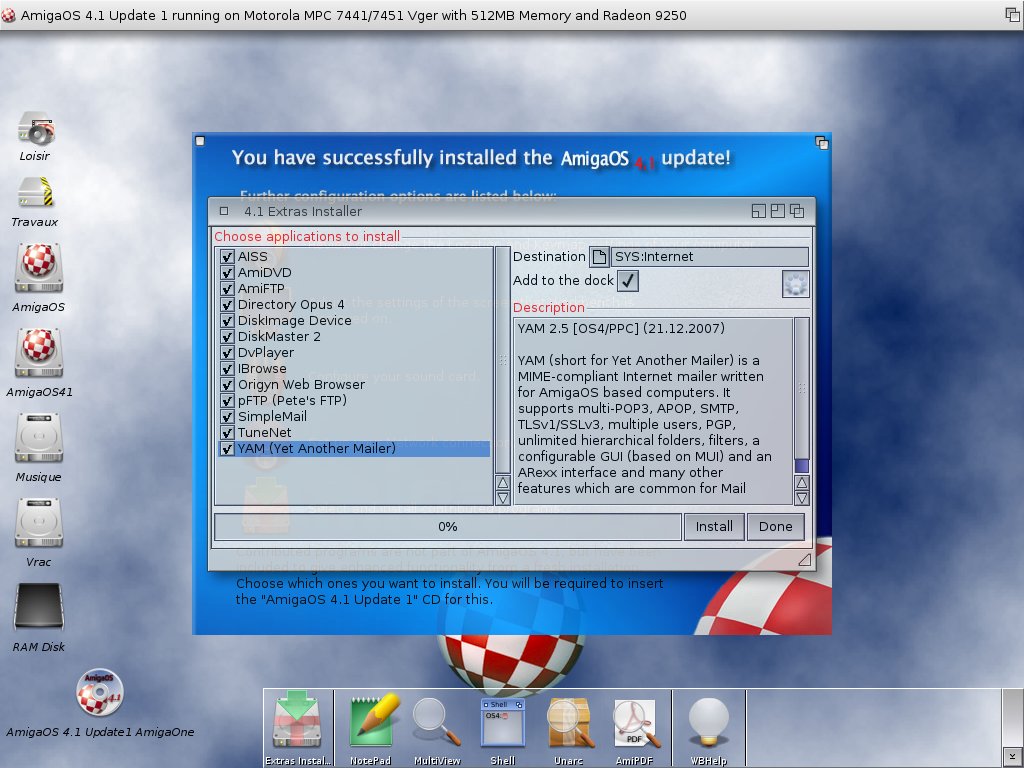The image size is (1024, 768).
Task: Open the Shell dock icon
Action: (x=502, y=724)
